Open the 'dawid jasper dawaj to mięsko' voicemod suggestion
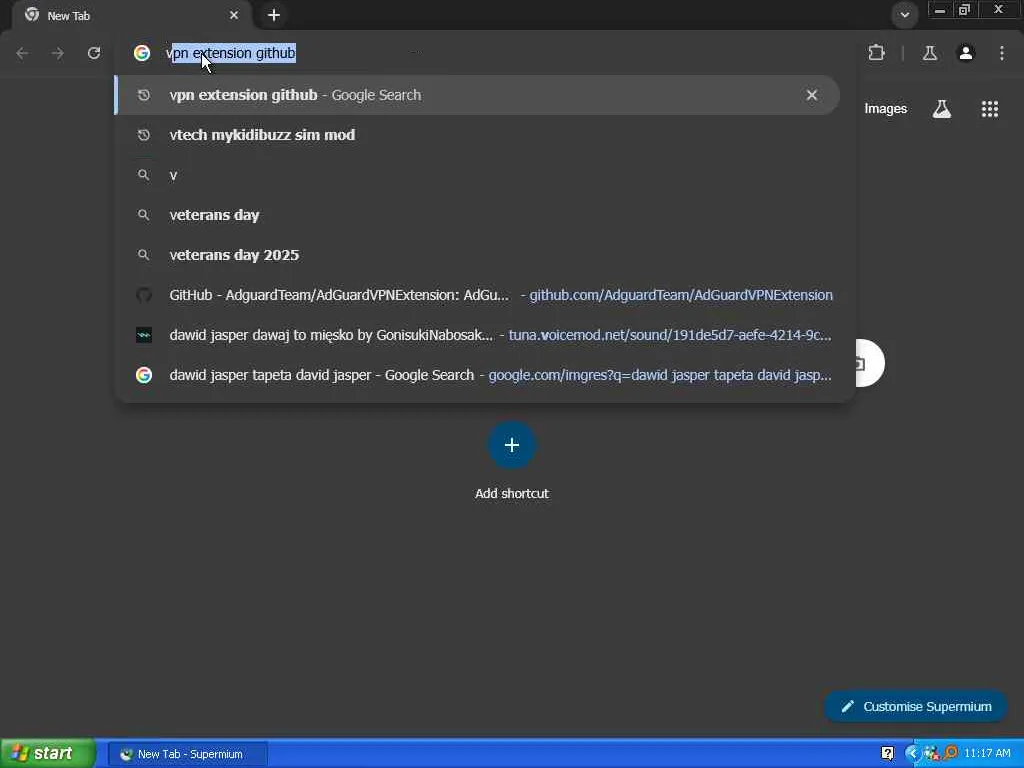 477,335
